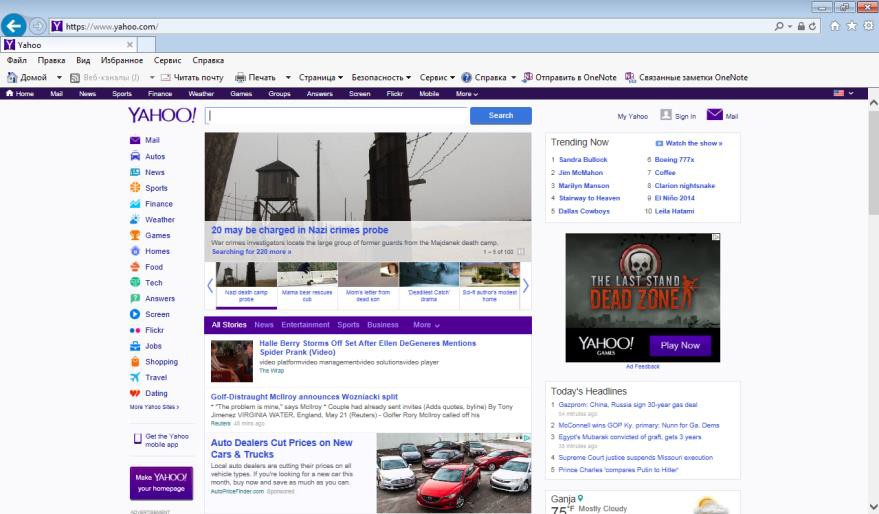Expand the Печать dropdown arrow
This screenshot has width=879, height=514.
pyautogui.click(x=288, y=77)
